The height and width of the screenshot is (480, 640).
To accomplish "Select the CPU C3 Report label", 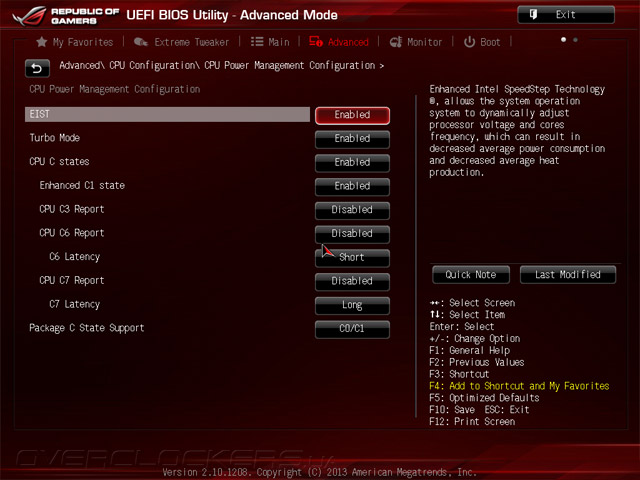I will pyautogui.click(x=72, y=209).
